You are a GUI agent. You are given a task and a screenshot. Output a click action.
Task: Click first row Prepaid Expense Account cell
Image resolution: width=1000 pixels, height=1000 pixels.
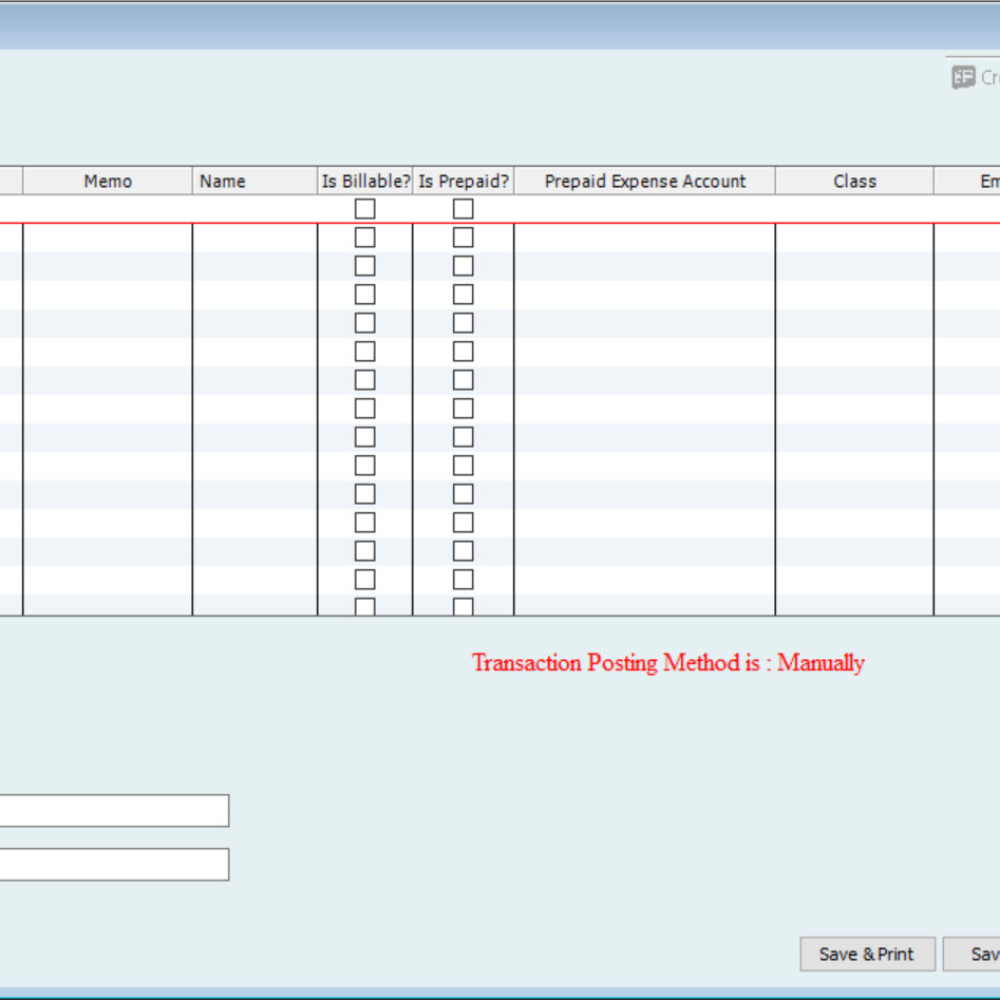(x=645, y=209)
